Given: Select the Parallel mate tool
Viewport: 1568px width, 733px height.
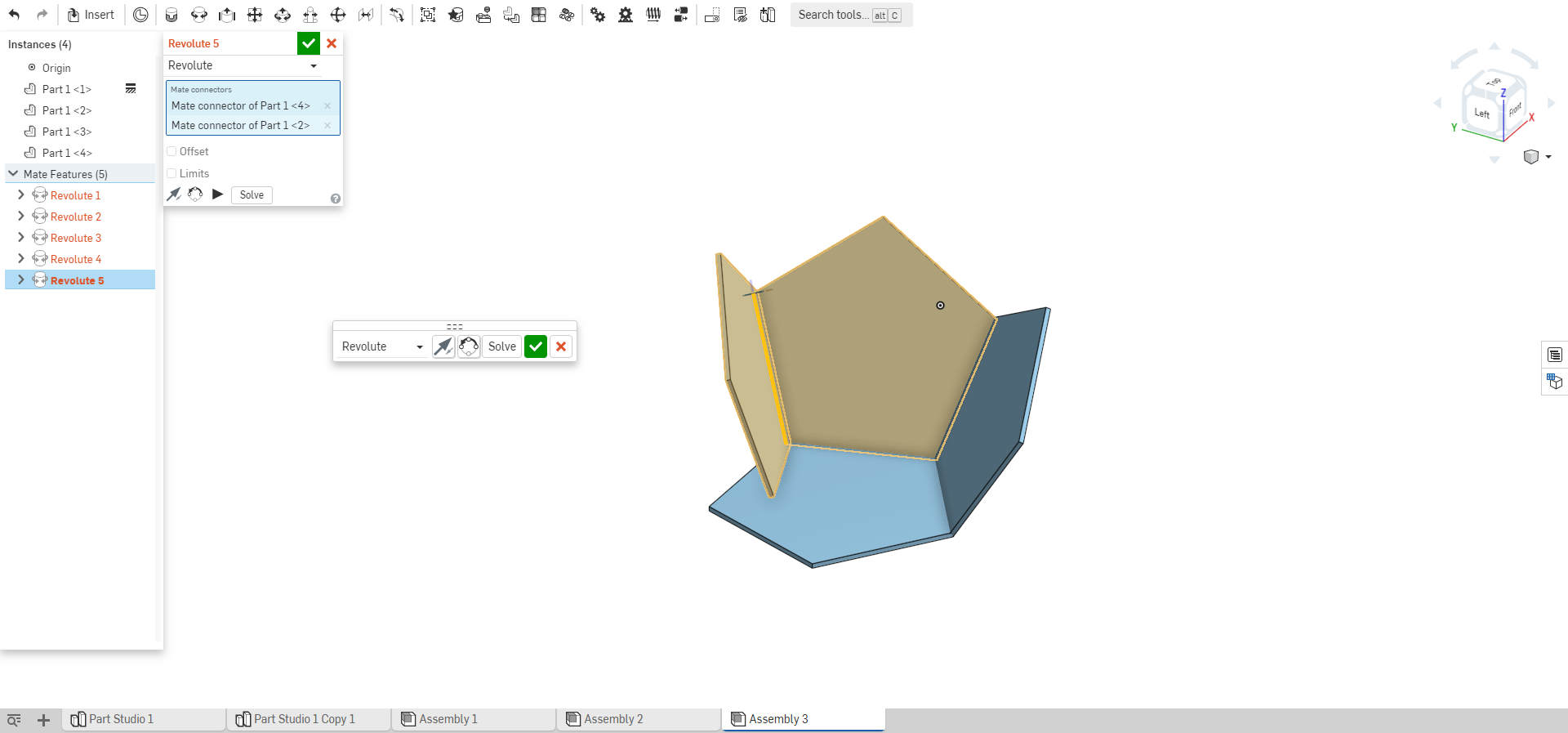Looking at the screenshot, I should pyautogui.click(x=366, y=15).
